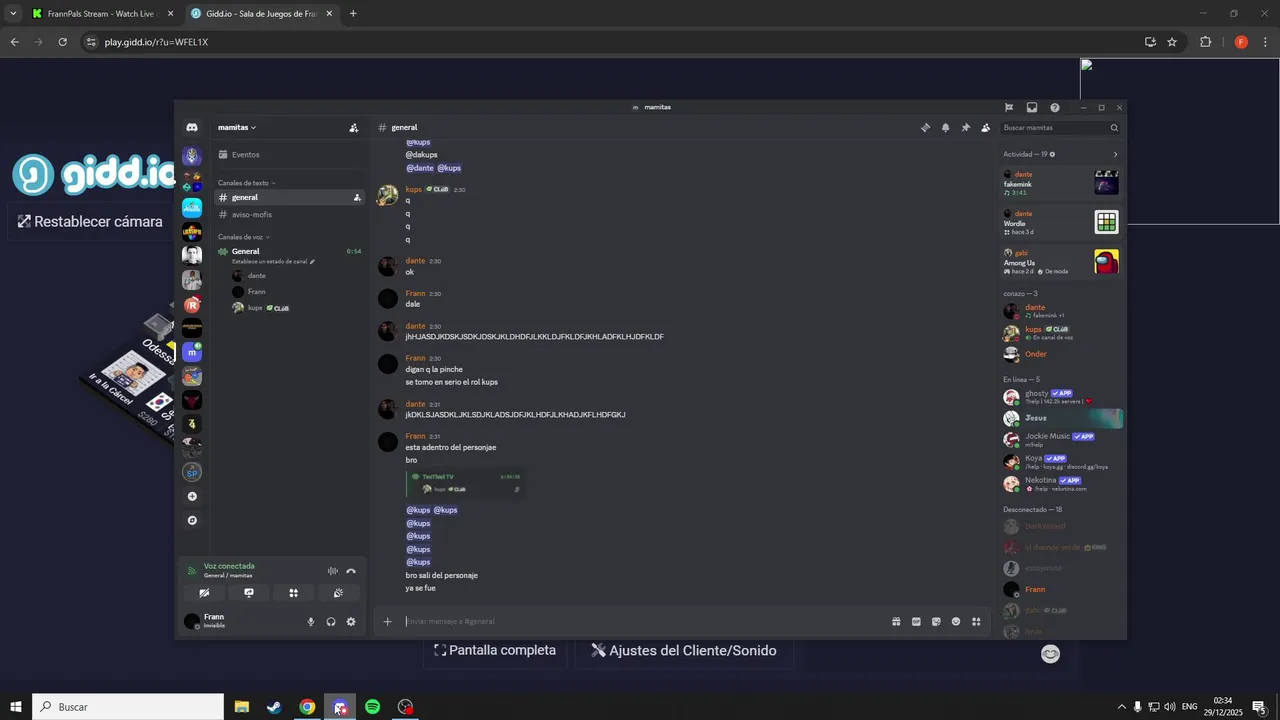Open GIF picker in message bar
This screenshot has width=1280, height=720.
point(916,621)
